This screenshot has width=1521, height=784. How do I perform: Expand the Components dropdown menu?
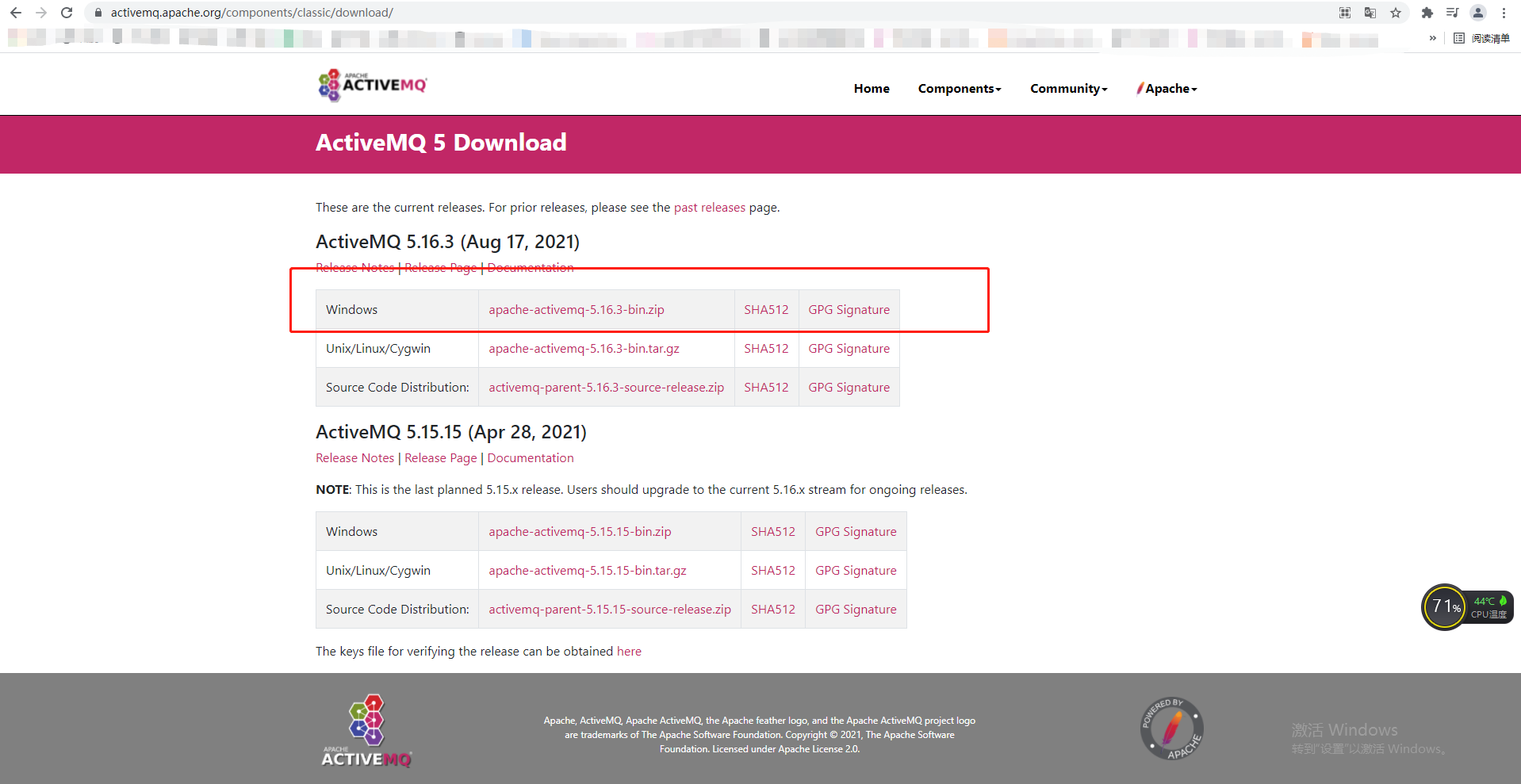pos(960,89)
